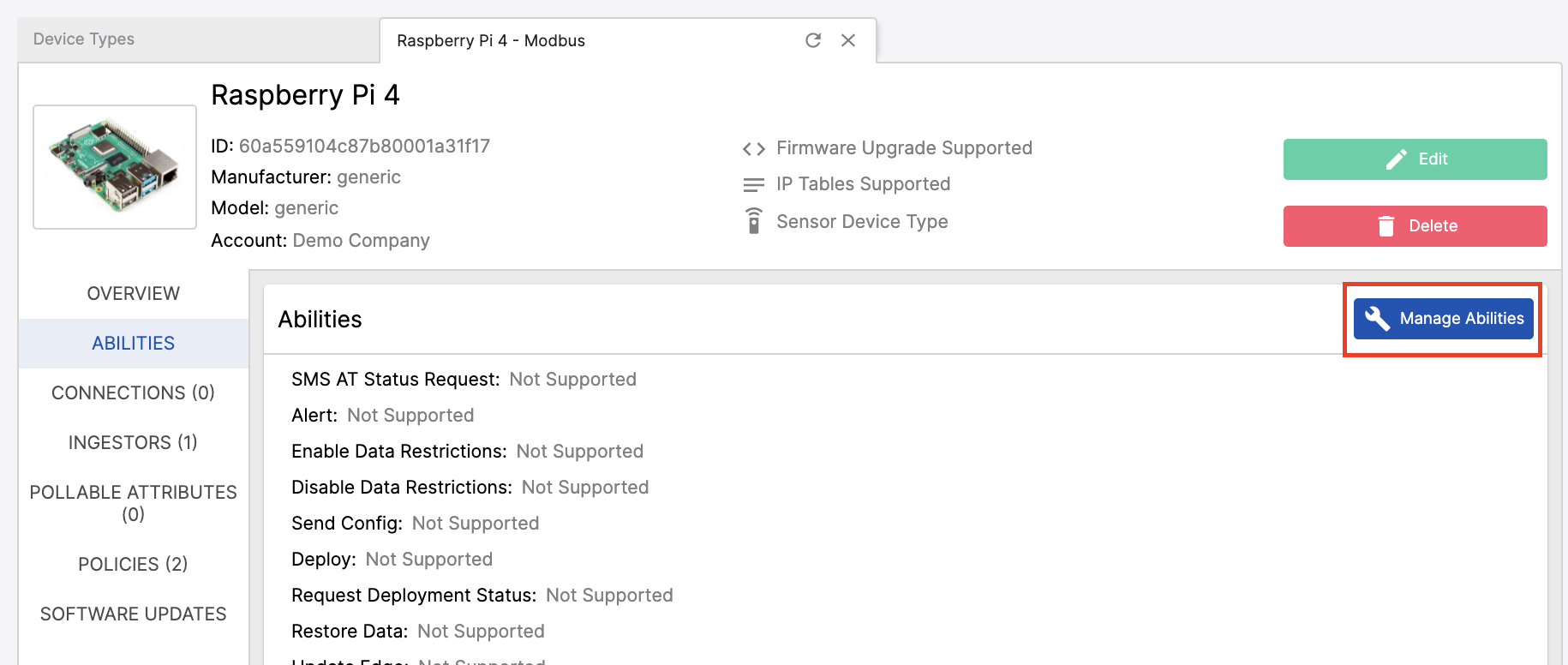Close the Raspberry Pi 4 - Modbus tab
Viewport: 1568px width, 665px height.
point(848,40)
